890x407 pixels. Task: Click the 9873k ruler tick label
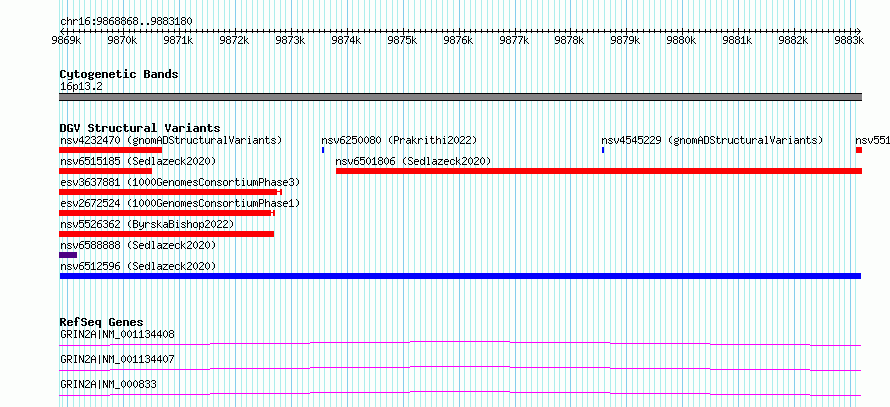[290, 40]
